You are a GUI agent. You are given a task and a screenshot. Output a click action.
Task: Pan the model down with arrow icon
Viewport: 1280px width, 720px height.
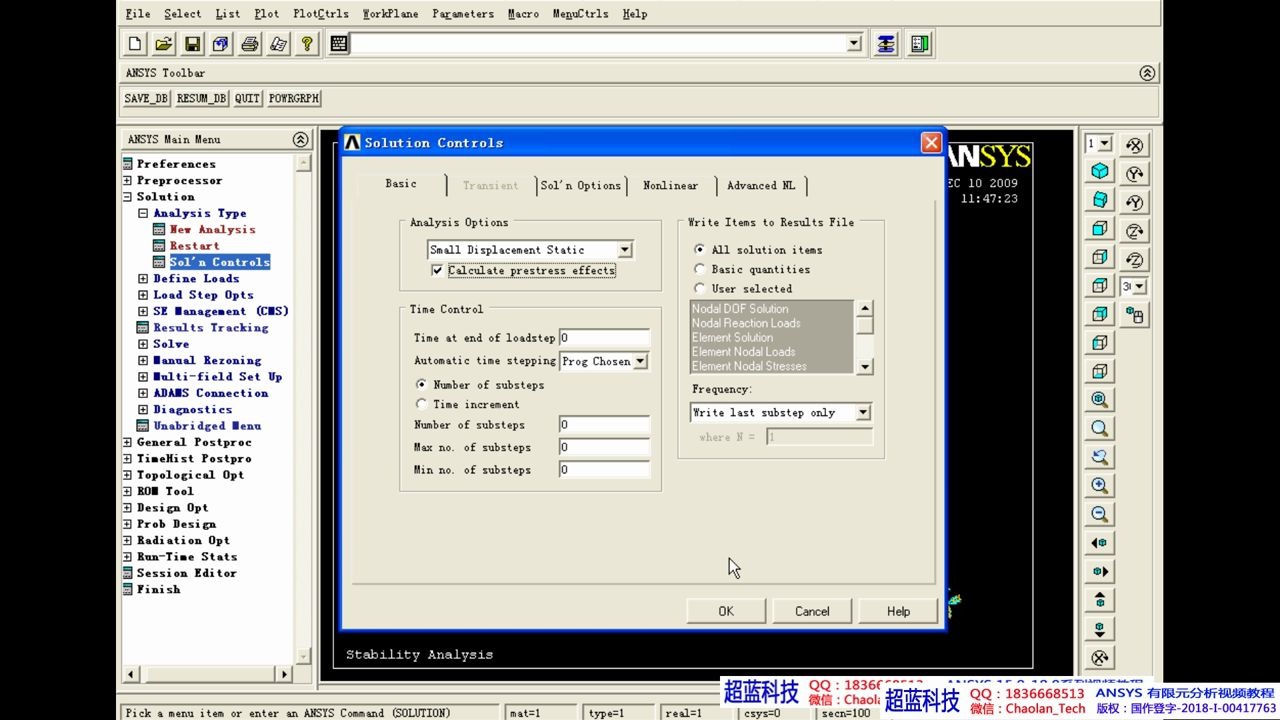click(1100, 629)
